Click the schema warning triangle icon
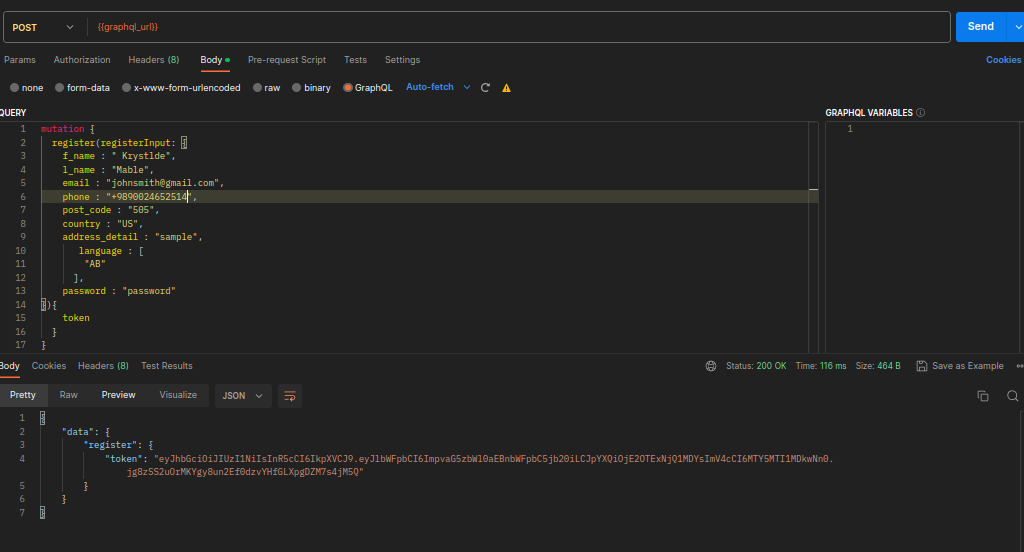This screenshot has width=1024, height=552. pos(506,88)
